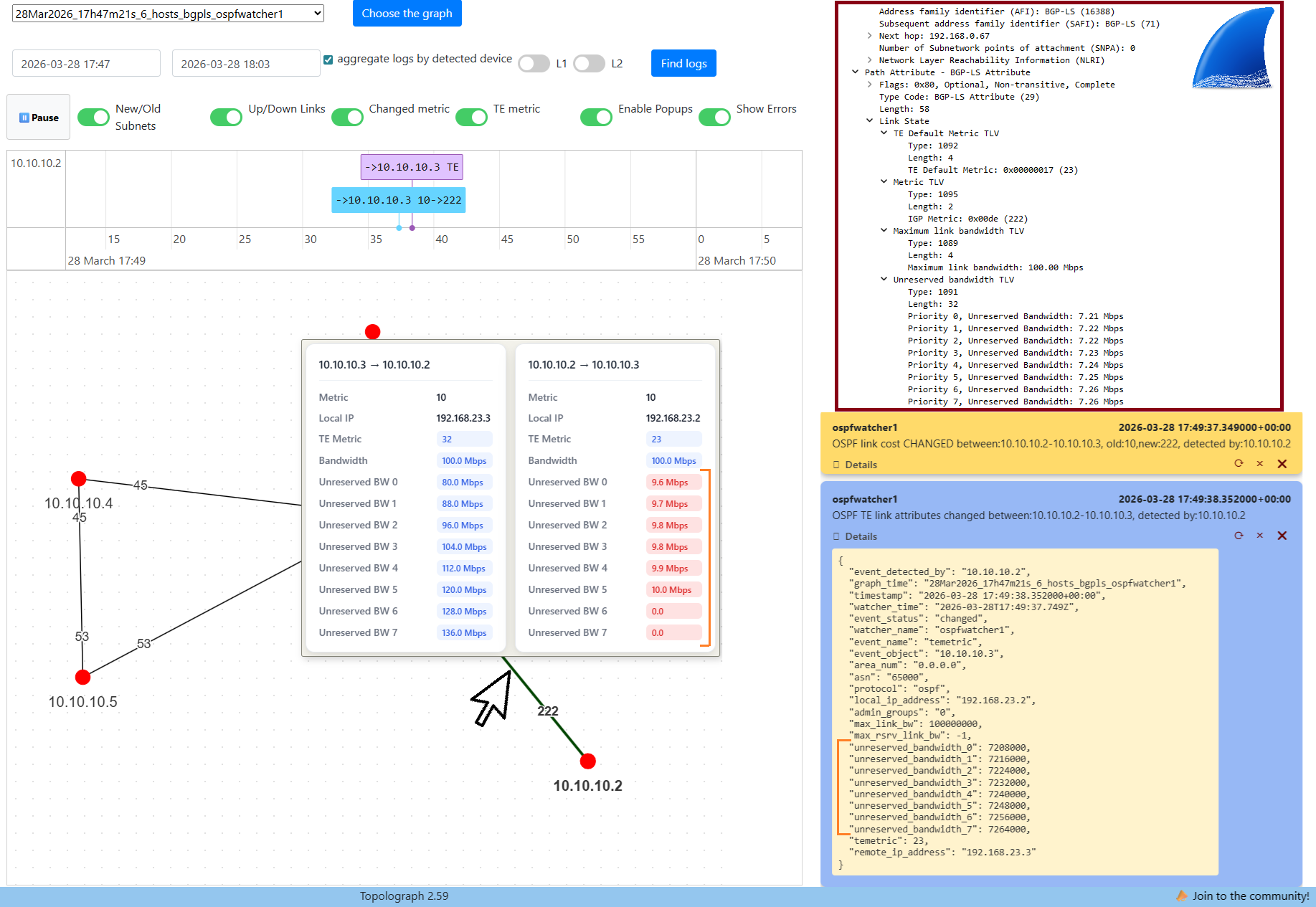
Task: Click the purple timeline dot near 40 seconds
Action: tap(412, 228)
